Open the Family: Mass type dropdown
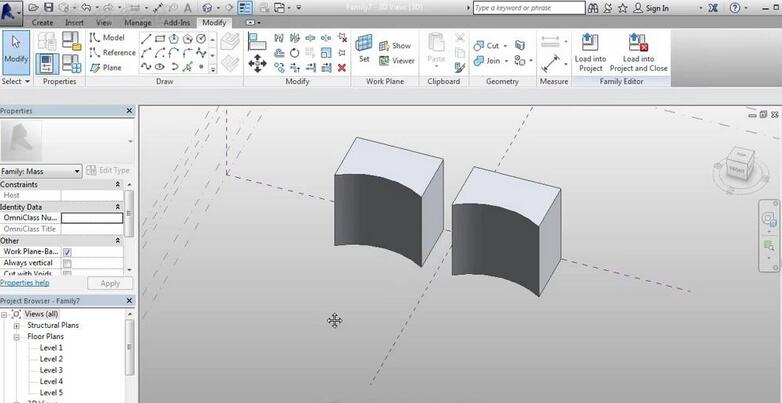 pyautogui.click(x=76, y=171)
